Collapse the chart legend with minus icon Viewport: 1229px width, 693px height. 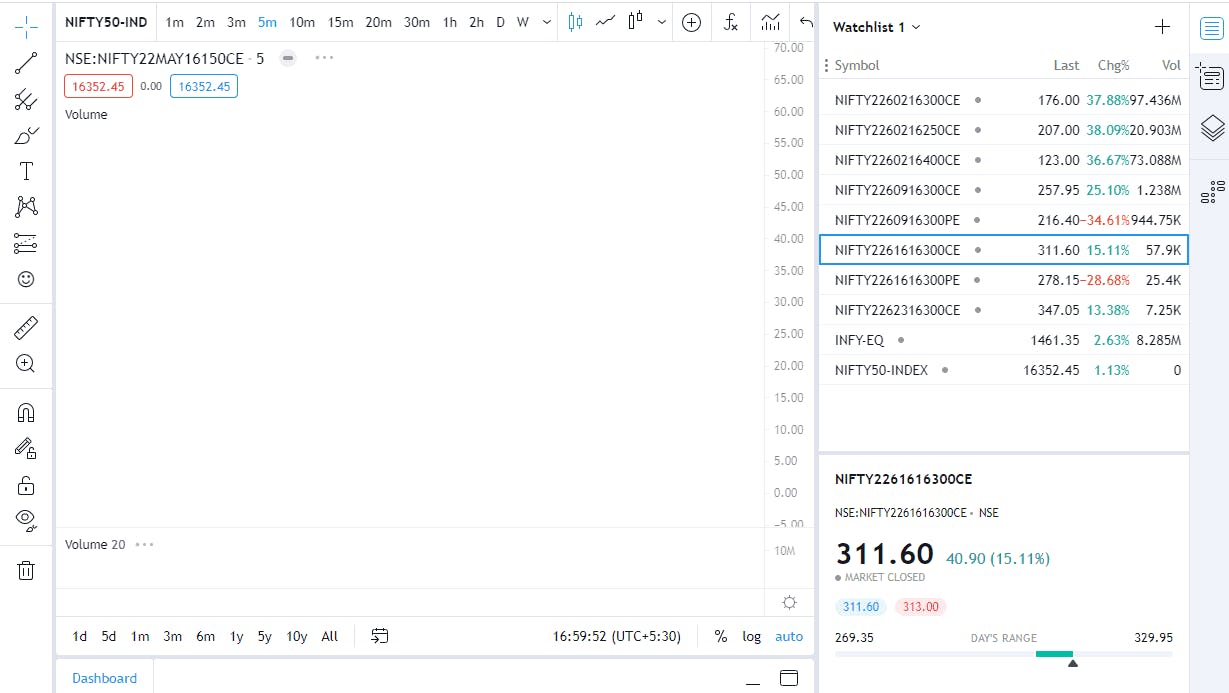[288, 58]
